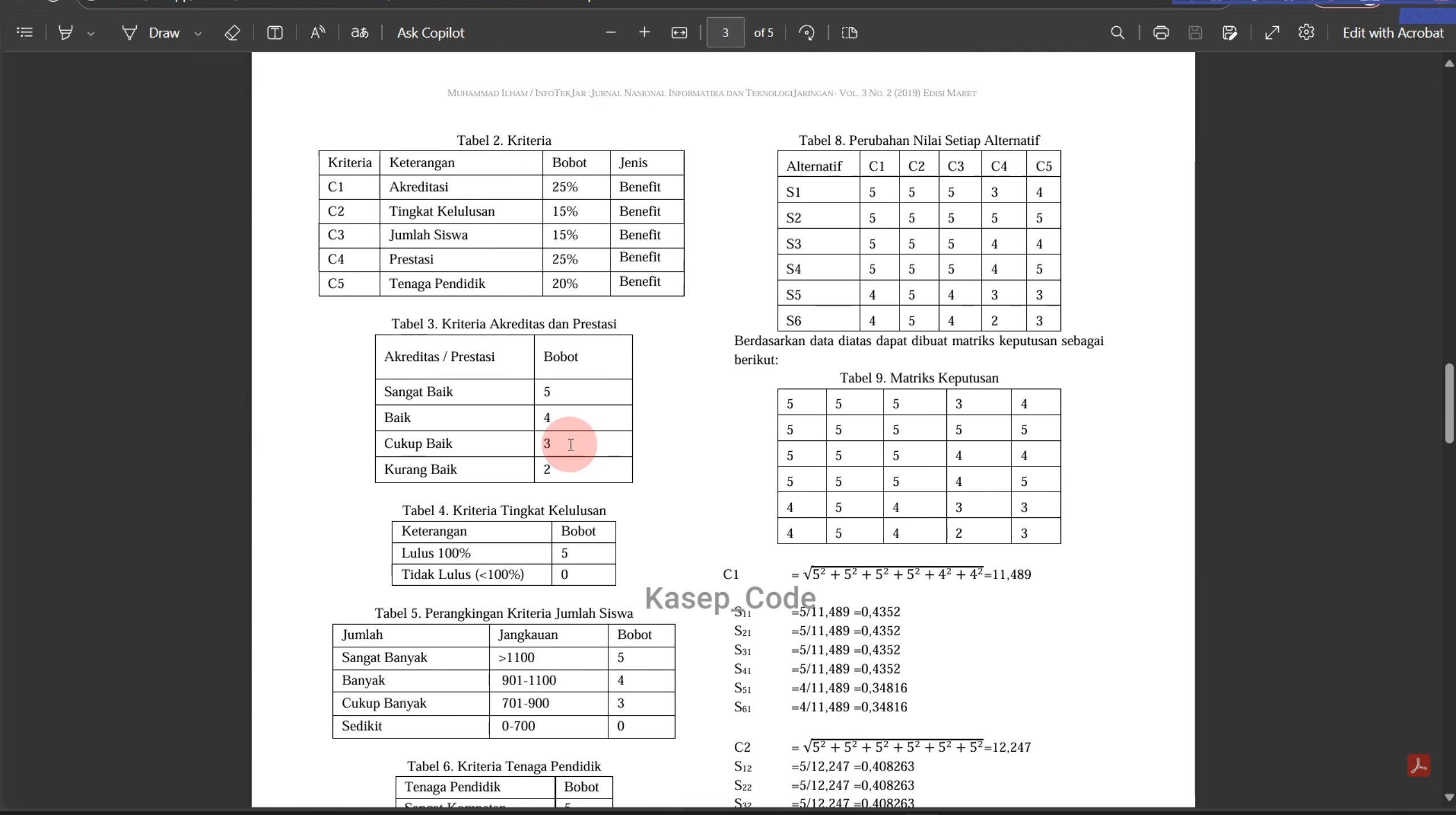
Task: Open the table of contents sidebar
Action: point(25,33)
